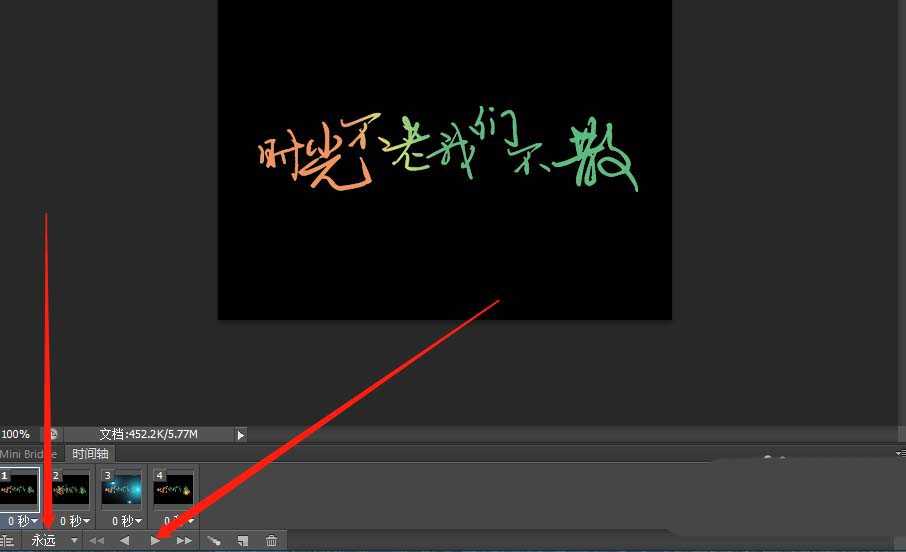Viewport: 906px width, 552px height.
Task: Jump to the first animation frame
Action: click(97, 540)
